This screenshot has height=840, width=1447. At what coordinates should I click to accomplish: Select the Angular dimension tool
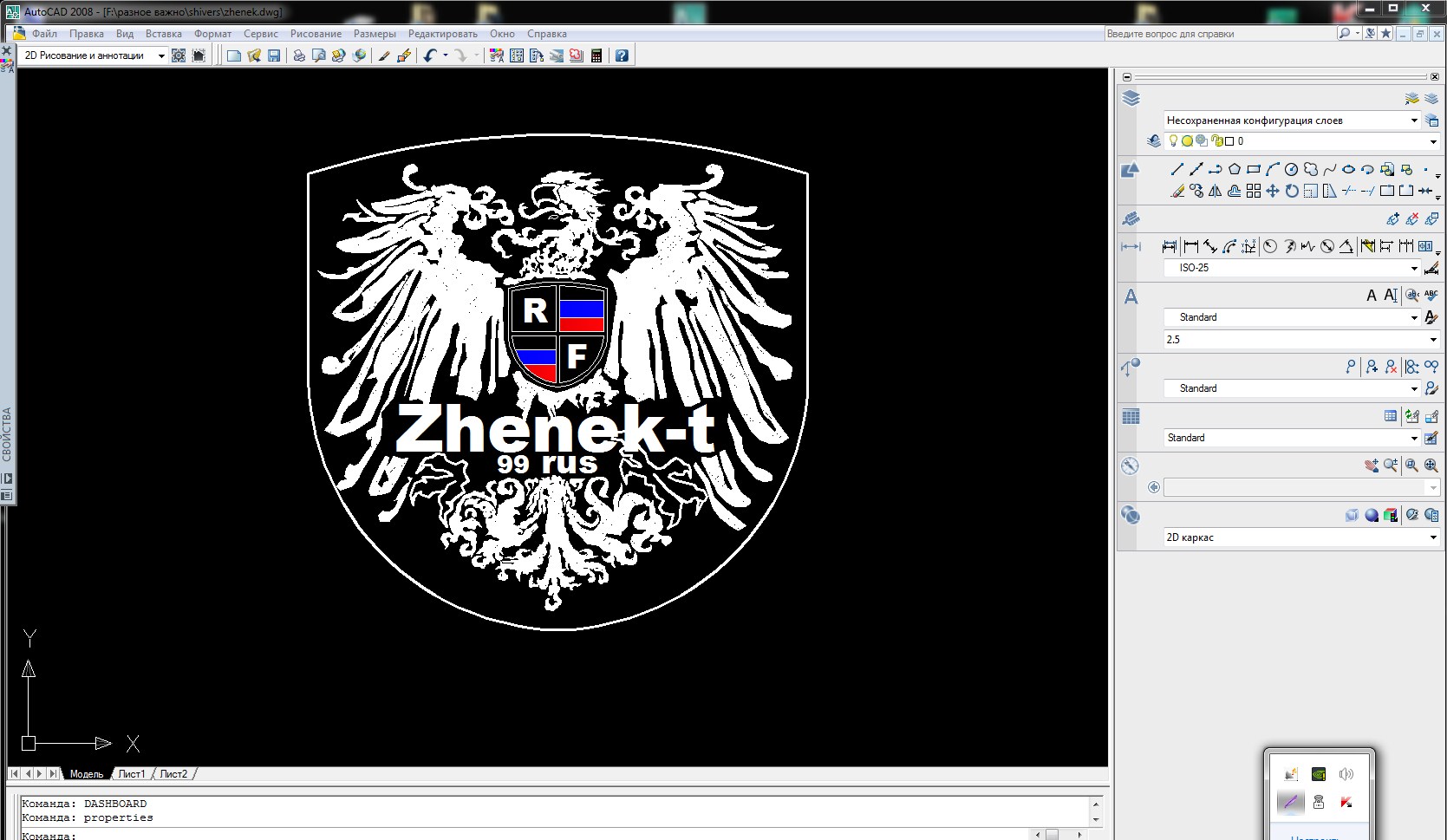(x=1346, y=247)
